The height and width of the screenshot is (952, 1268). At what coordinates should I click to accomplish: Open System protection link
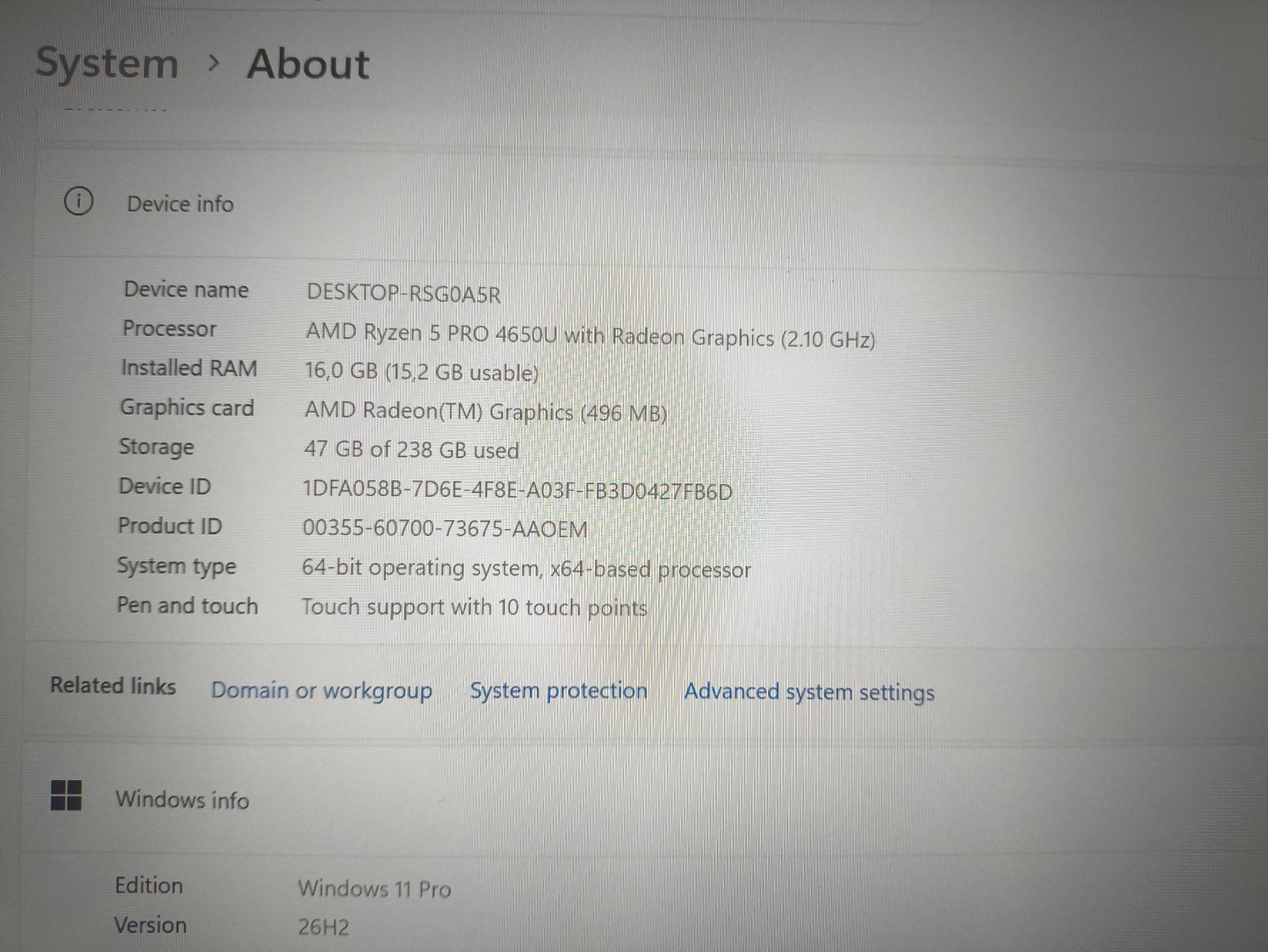(559, 690)
